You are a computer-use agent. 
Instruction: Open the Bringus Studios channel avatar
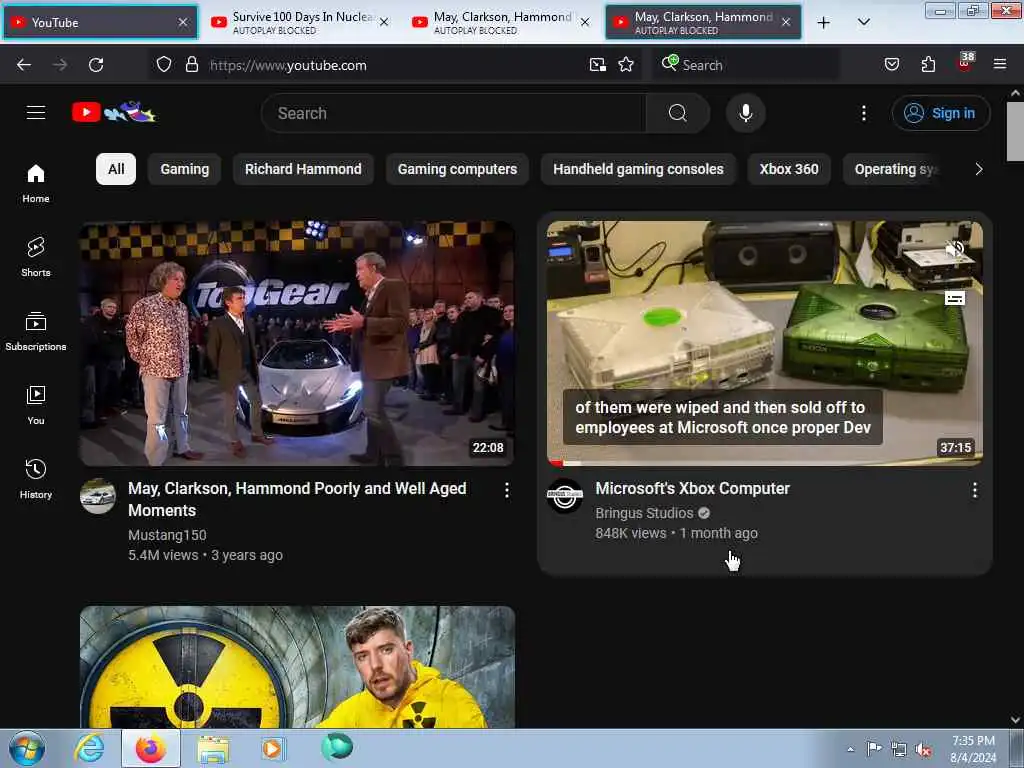click(565, 496)
